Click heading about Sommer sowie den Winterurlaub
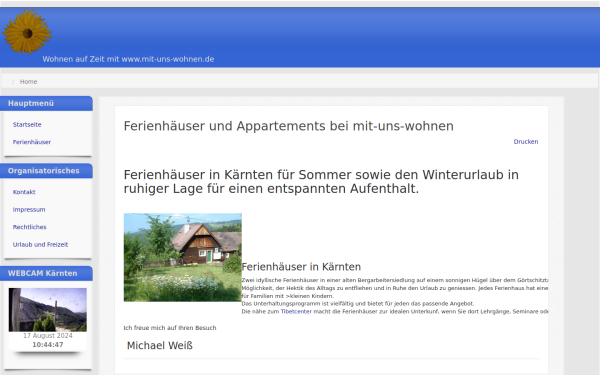Image resolution: width=600 pixels, height=375 pixels. (321, 181)
